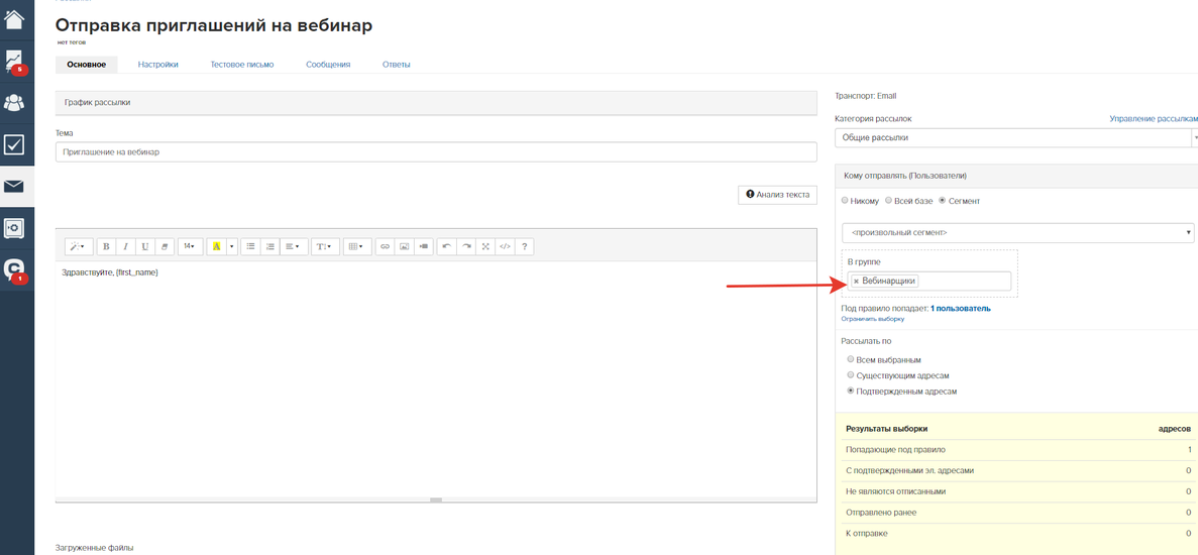This screenshot has height=555, width=1198.
Task: Open the font size 14 dropdown
Action: (189, 247)
